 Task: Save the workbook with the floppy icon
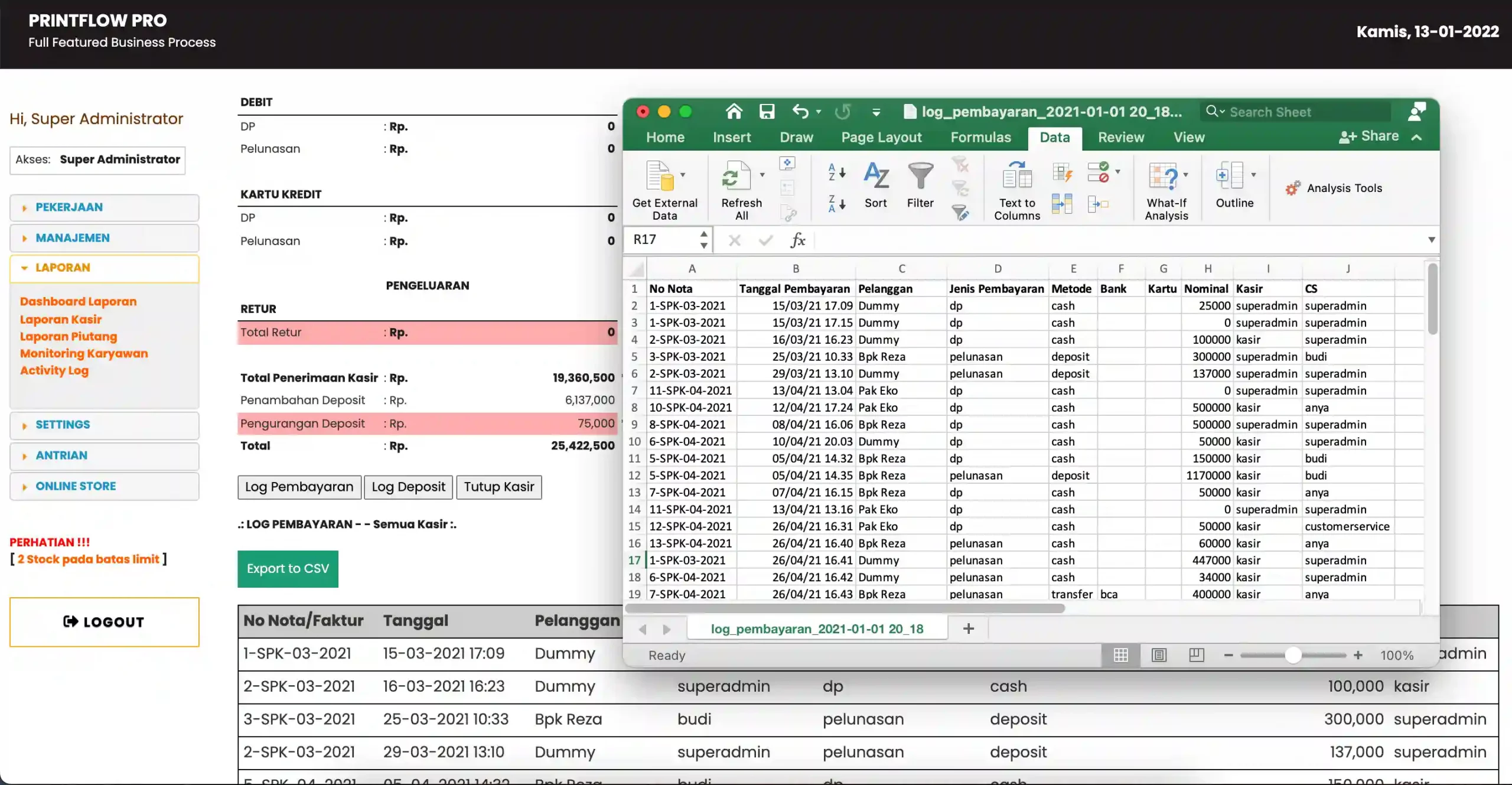click(767, 111)
